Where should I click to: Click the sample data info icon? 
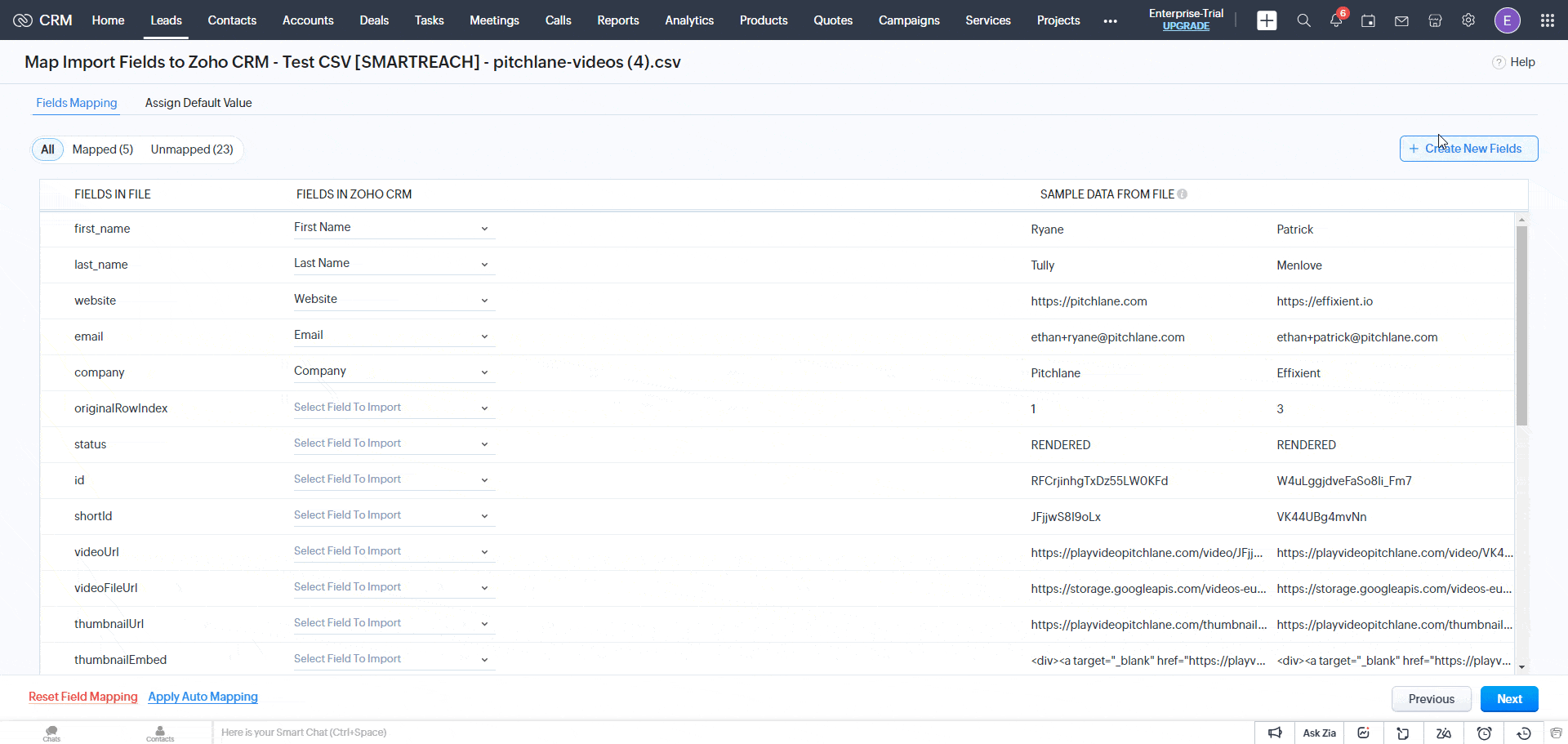point(1183,194)
